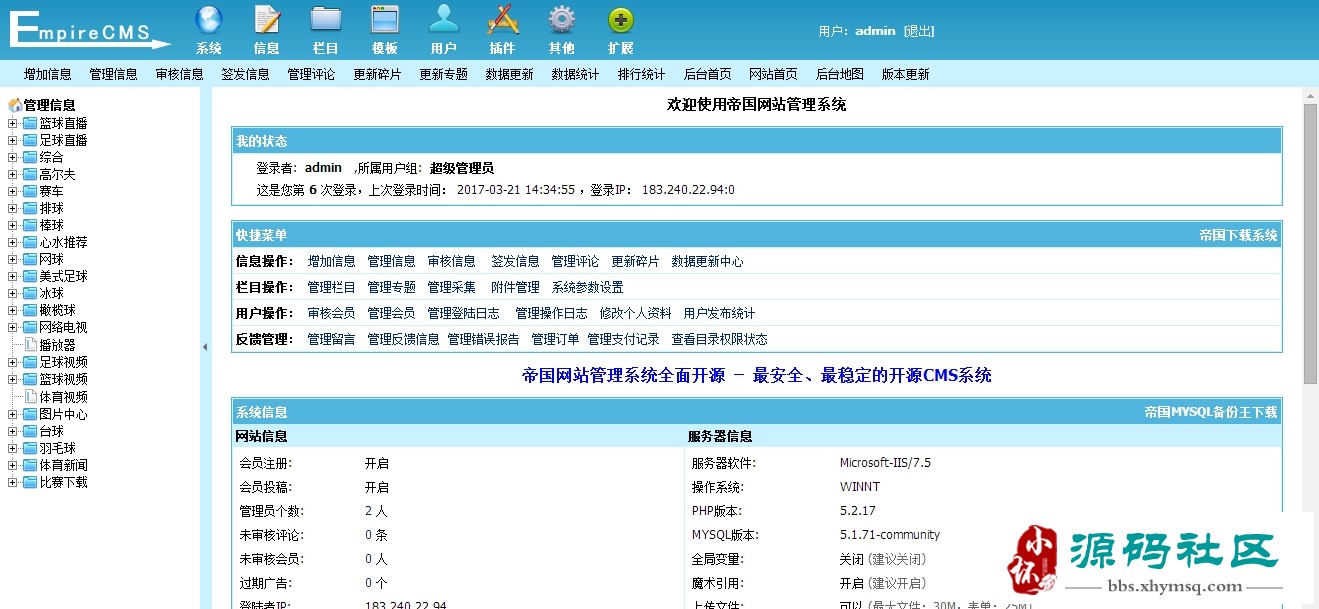Open the 帝国MYSQL备份王下载 link
The height and width of the screenshot is (609, 1319).
point(1211,412)
